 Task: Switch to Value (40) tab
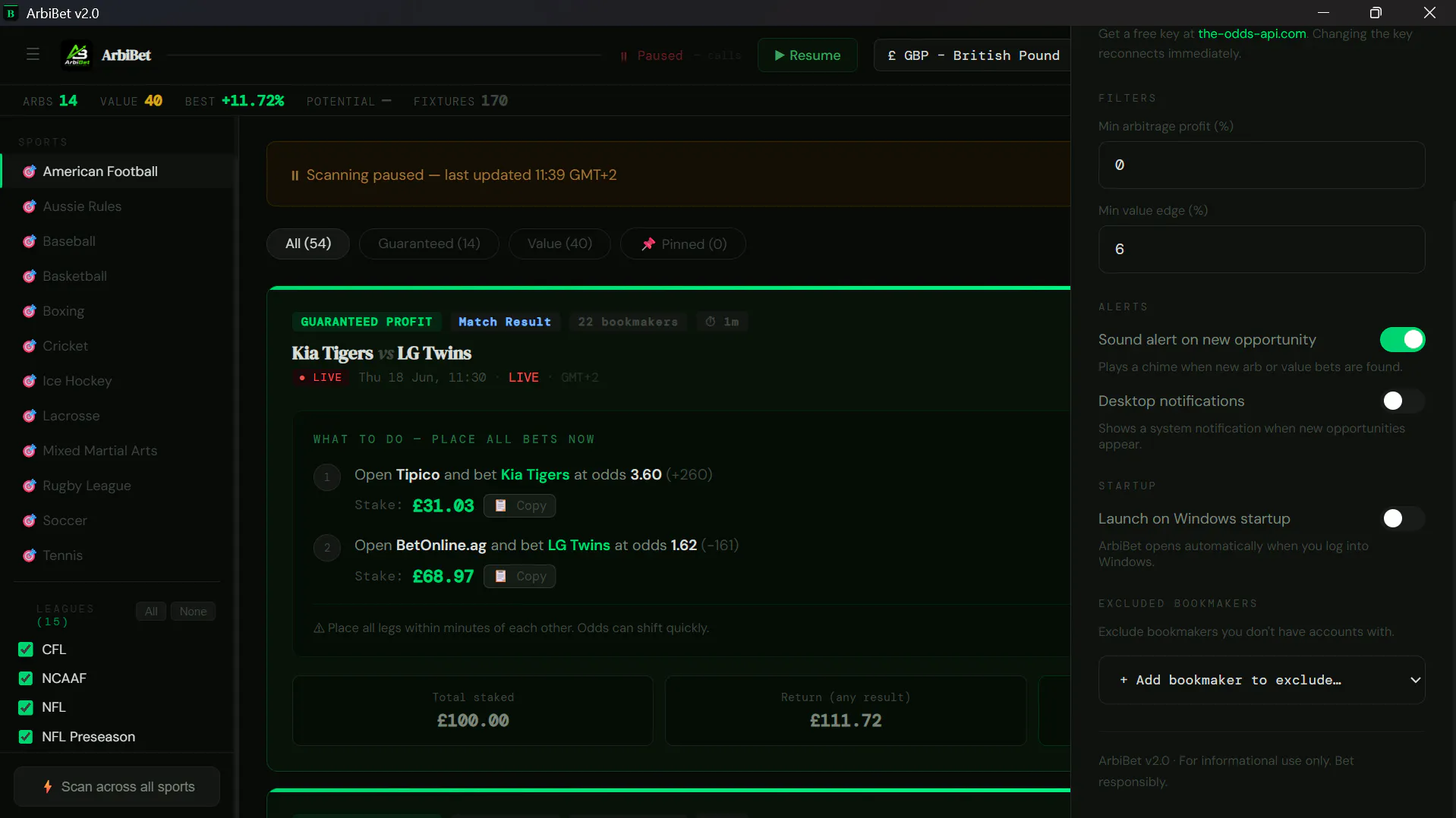(x=559, y=244)
